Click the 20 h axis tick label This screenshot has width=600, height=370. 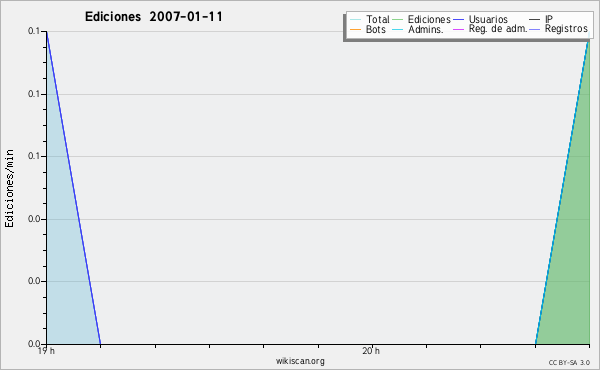[x=371, y=351]
